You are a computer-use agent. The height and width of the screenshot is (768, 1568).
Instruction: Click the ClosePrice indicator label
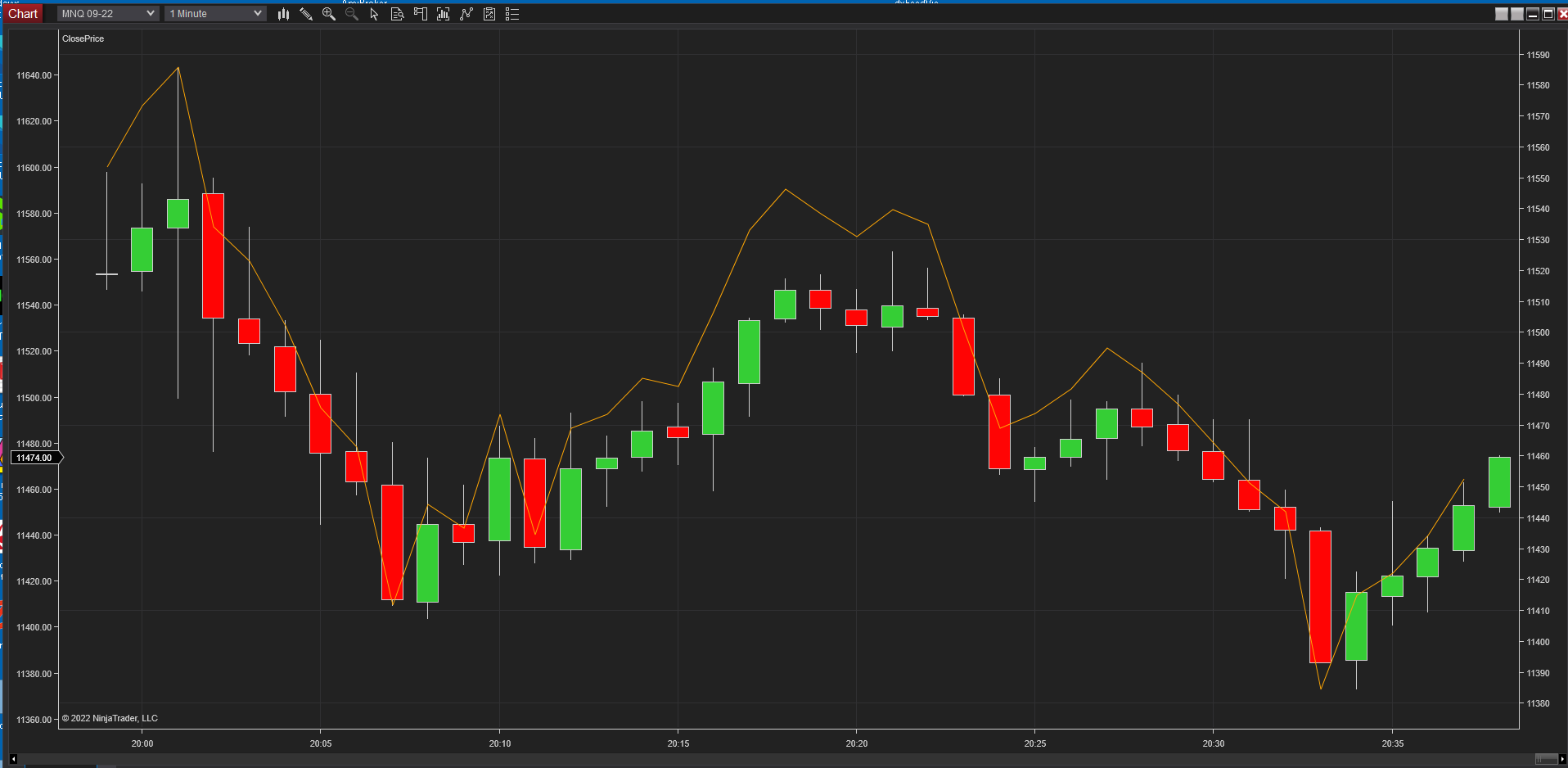pyautogui.click(x=83, y=38)
